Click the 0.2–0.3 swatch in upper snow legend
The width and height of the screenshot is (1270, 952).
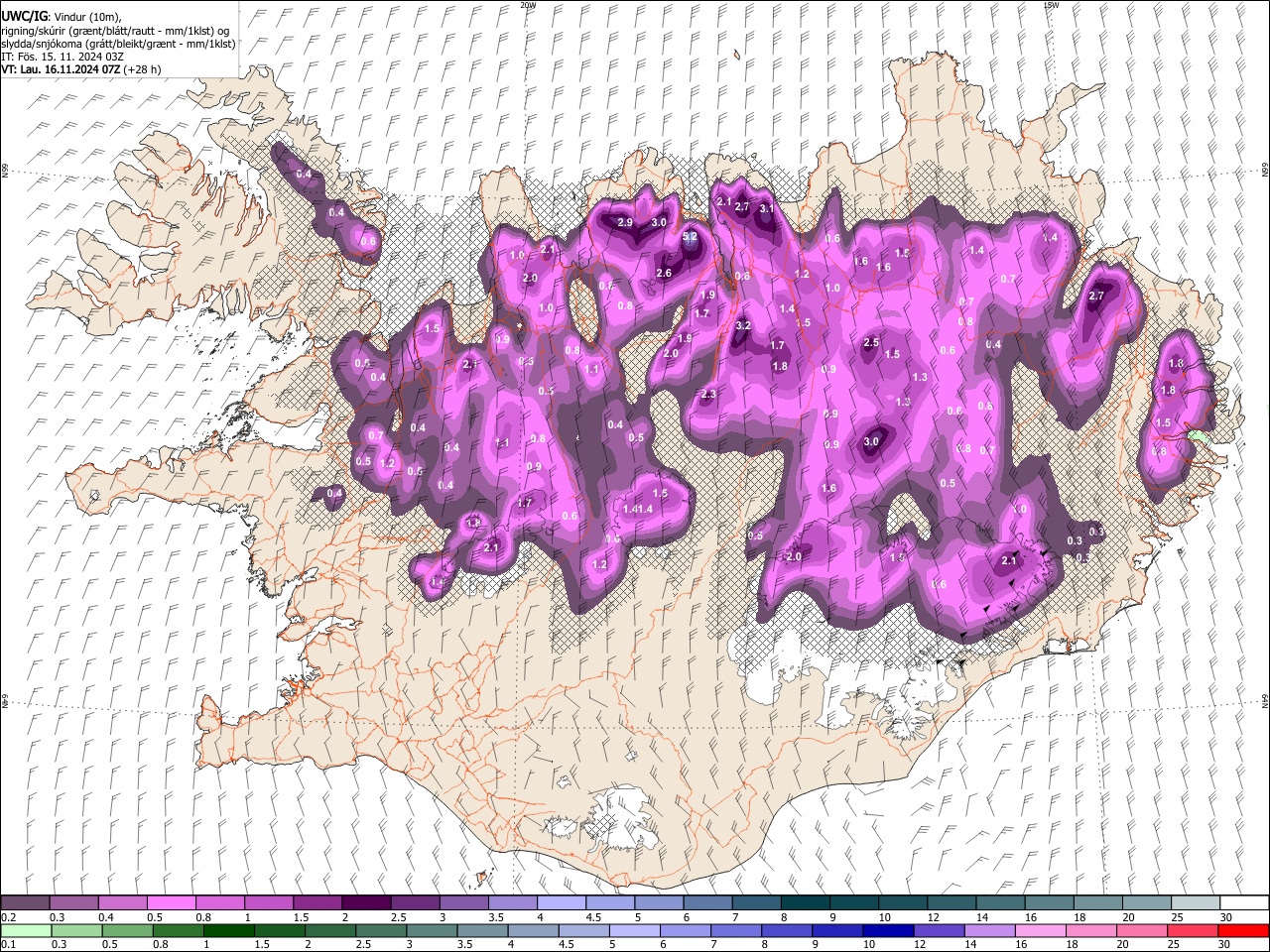click(x=25, y=902)
